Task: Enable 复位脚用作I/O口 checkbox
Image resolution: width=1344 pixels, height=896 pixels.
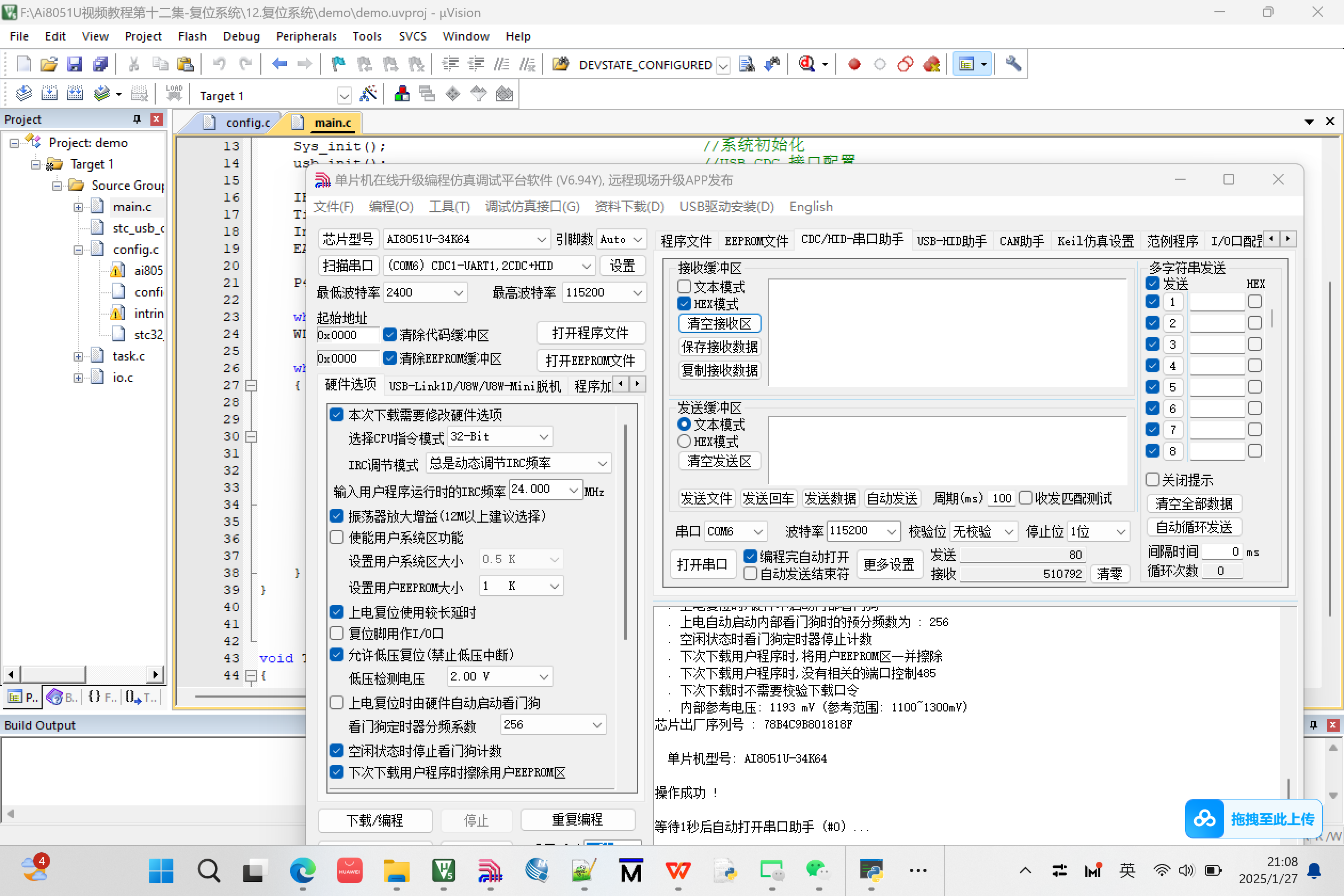Action: 337,633
